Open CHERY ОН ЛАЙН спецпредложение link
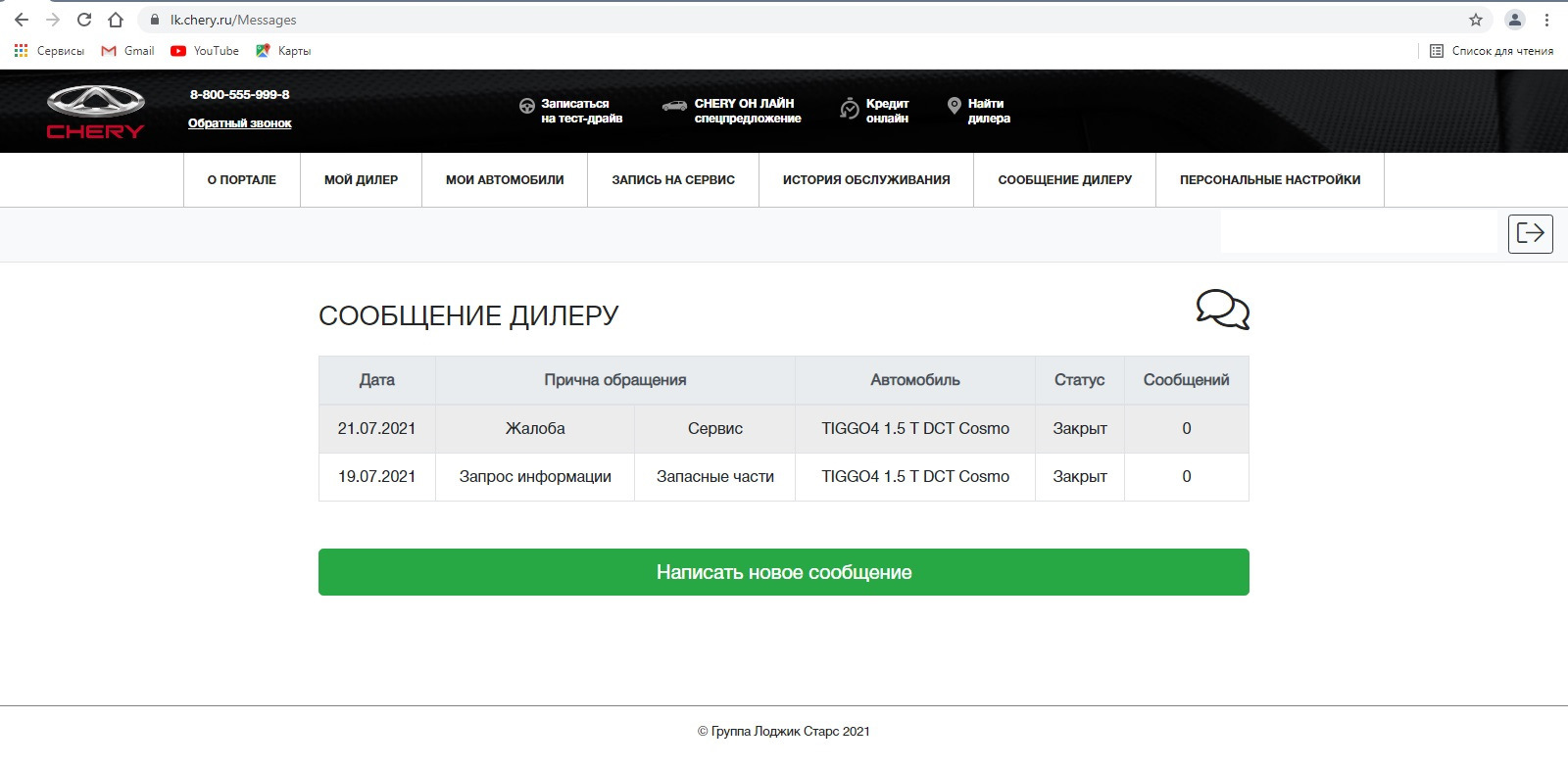 748,111
